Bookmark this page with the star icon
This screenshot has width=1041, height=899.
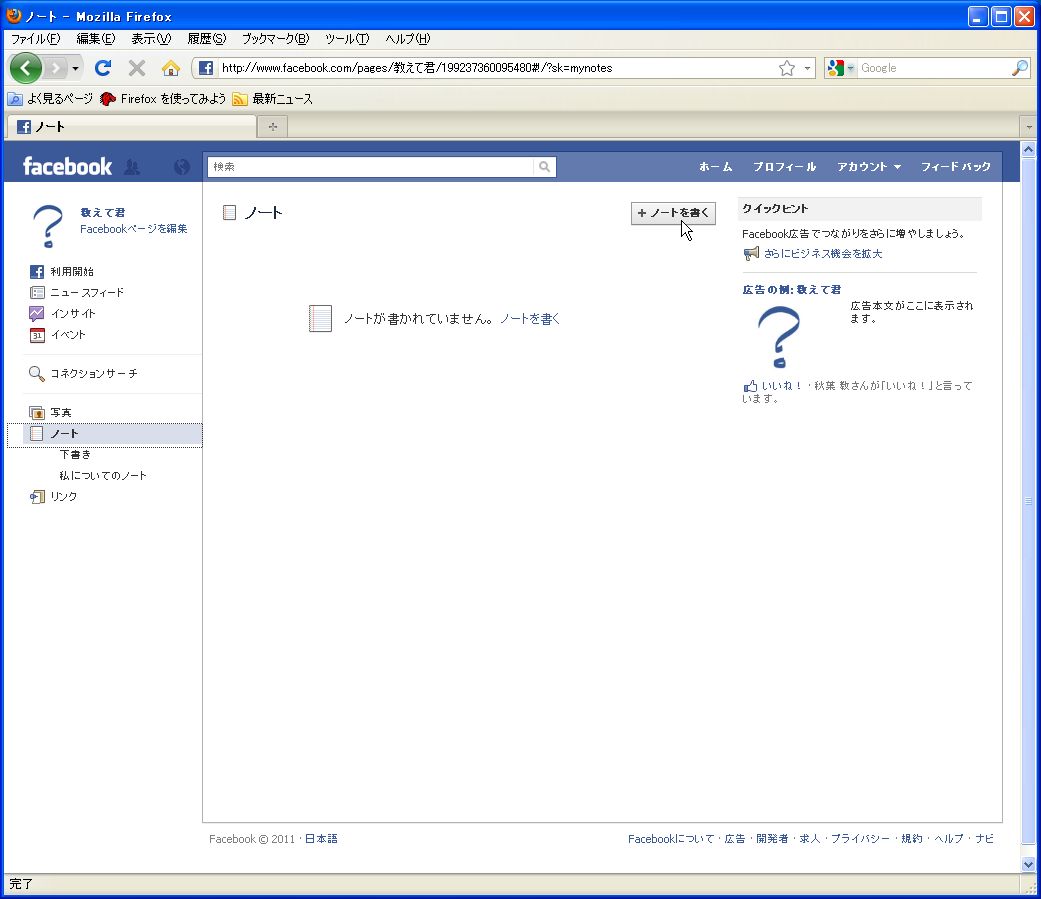pyautogui.click(x=787, y=68)
